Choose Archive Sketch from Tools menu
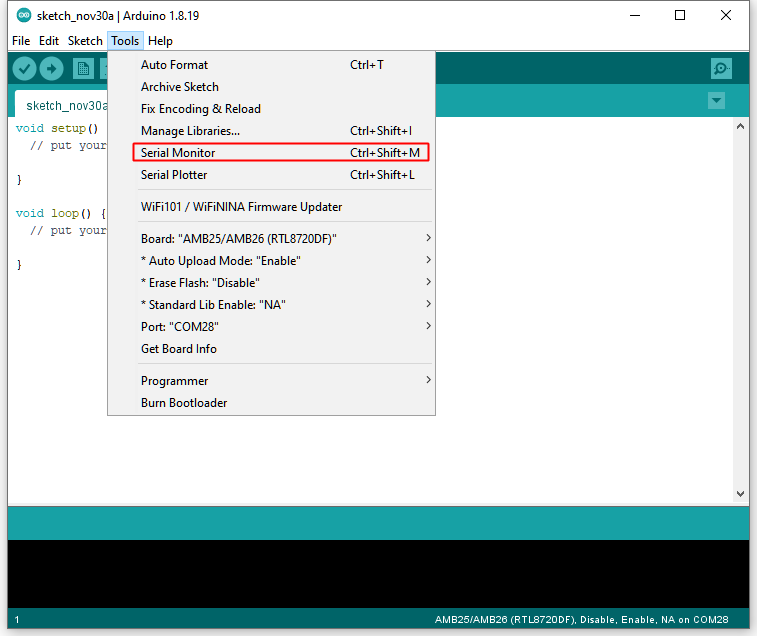The image size is (757, 636). [x=271, y=87]
